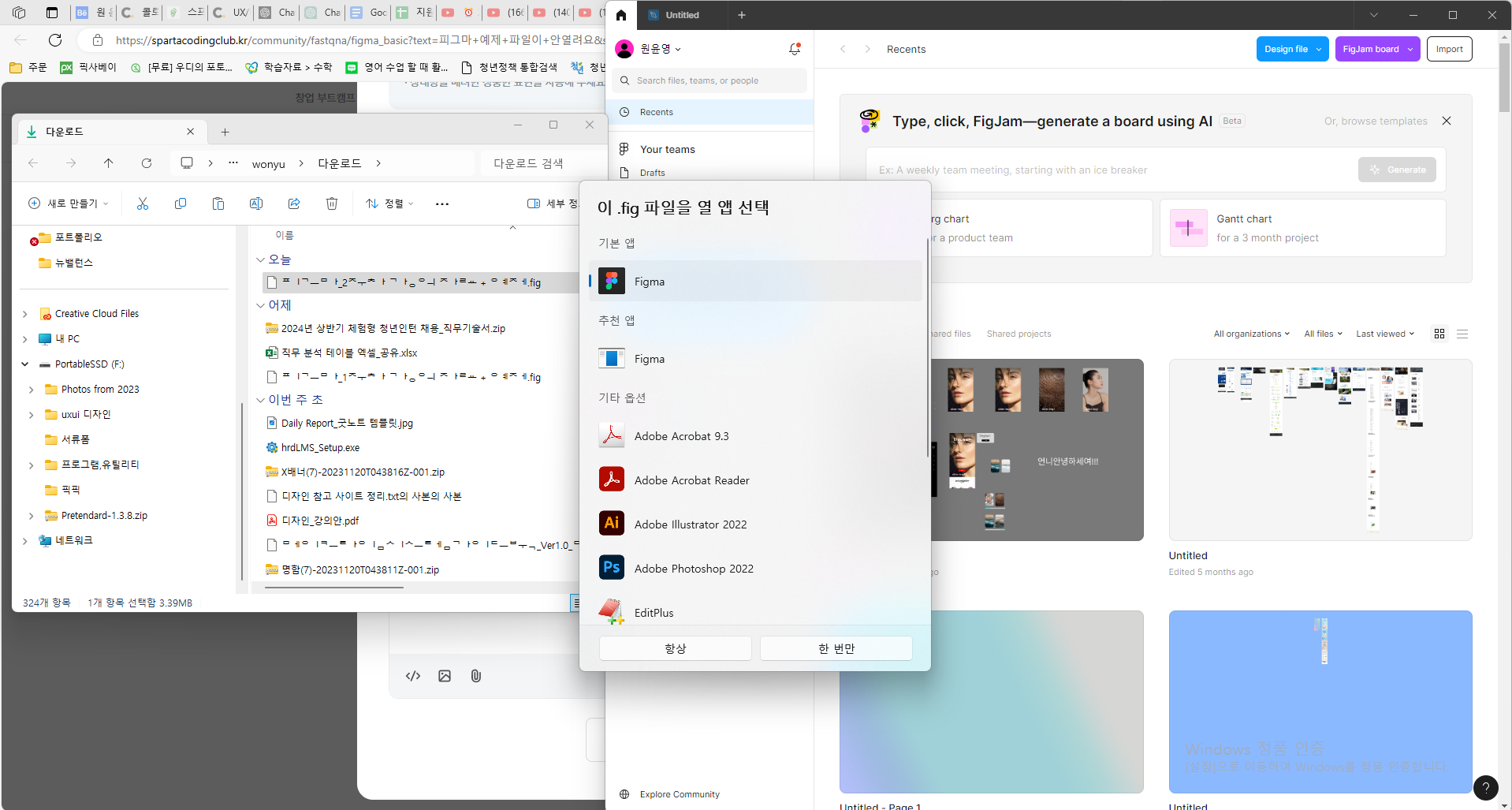Open All files filter dropdown
This screenshot has width=1512, height=810.
1323,334
